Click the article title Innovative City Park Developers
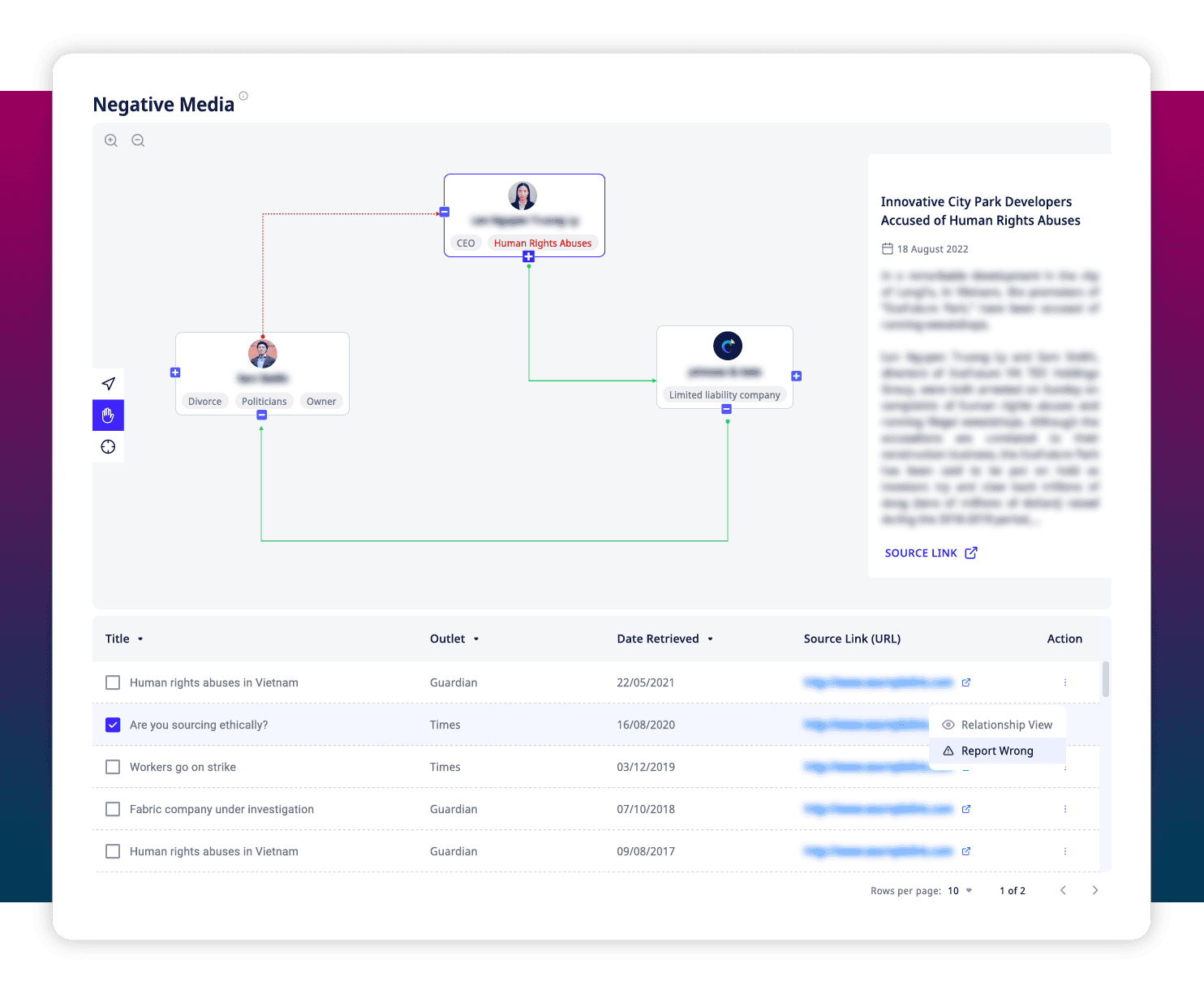The height and width of the screenshot is (994, 1204). [980, 211]
